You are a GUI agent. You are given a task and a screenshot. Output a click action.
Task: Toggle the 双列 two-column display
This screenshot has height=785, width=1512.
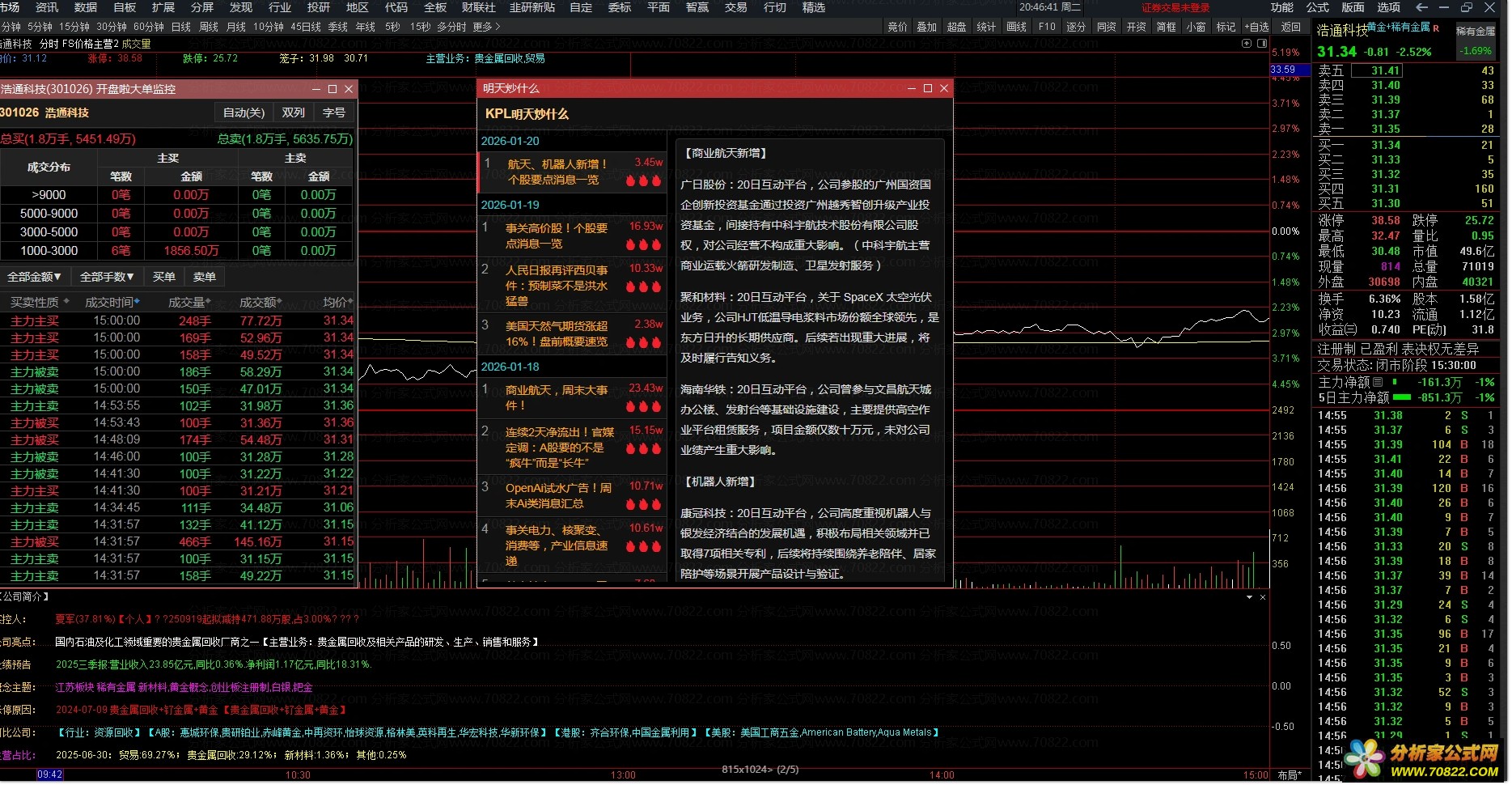(x=293, y=113)
